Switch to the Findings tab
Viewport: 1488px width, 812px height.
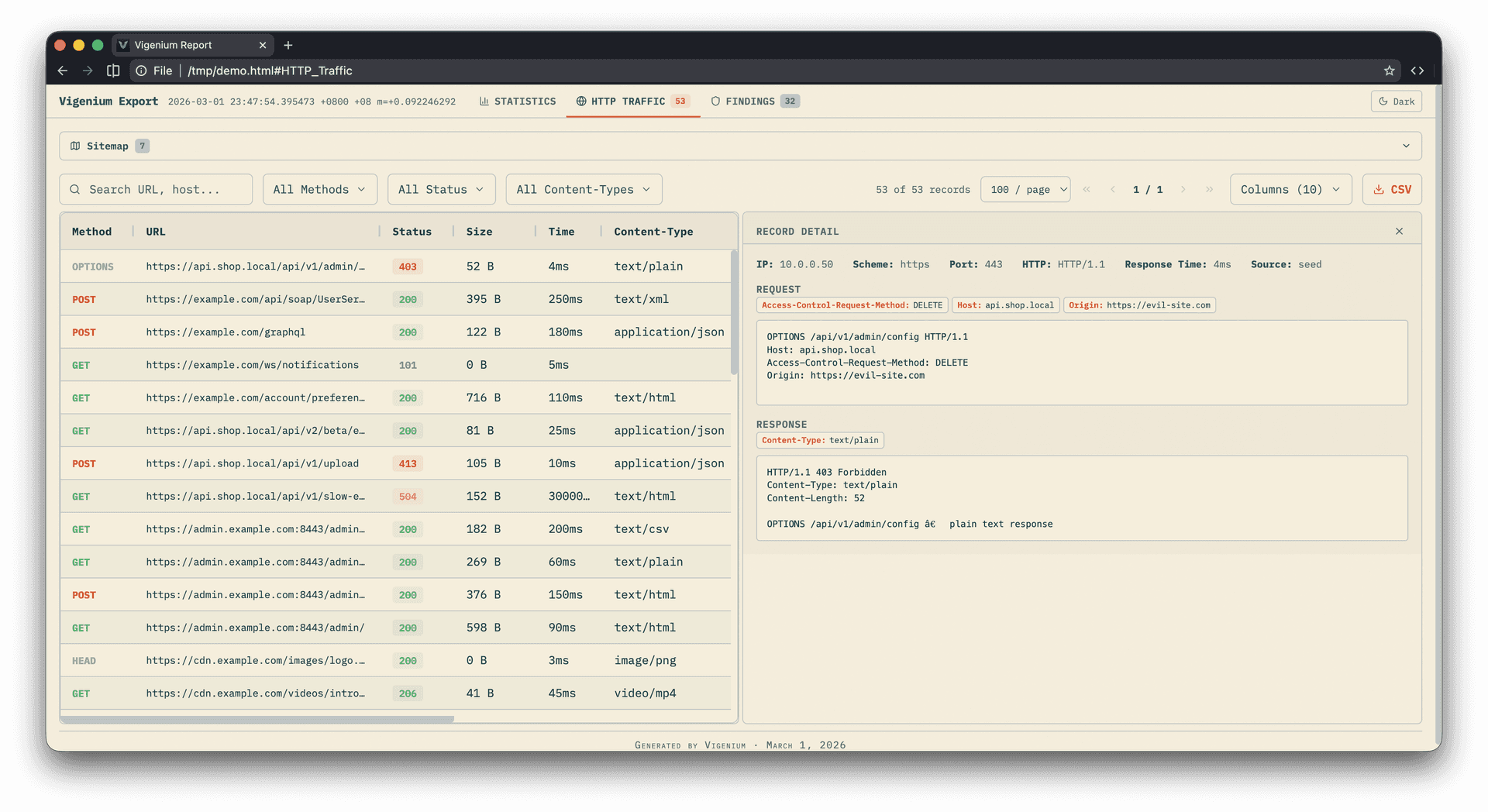tap(755, 101)
